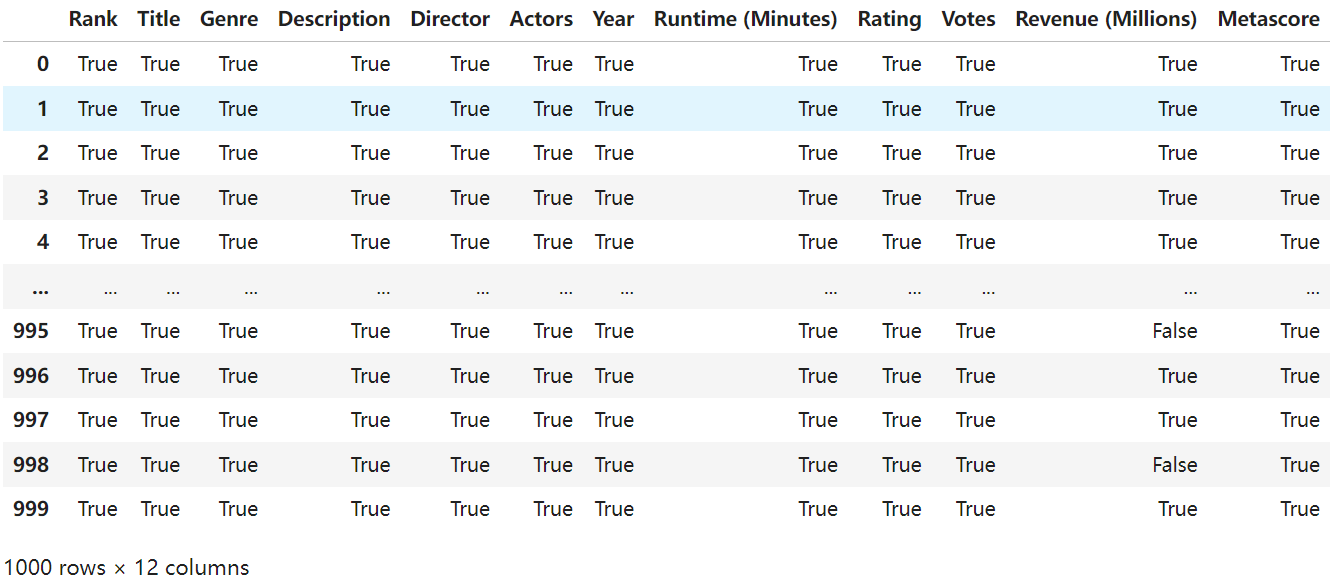1339x587 pixels.
Task: Click the Title column header
Action: (159, 19)
